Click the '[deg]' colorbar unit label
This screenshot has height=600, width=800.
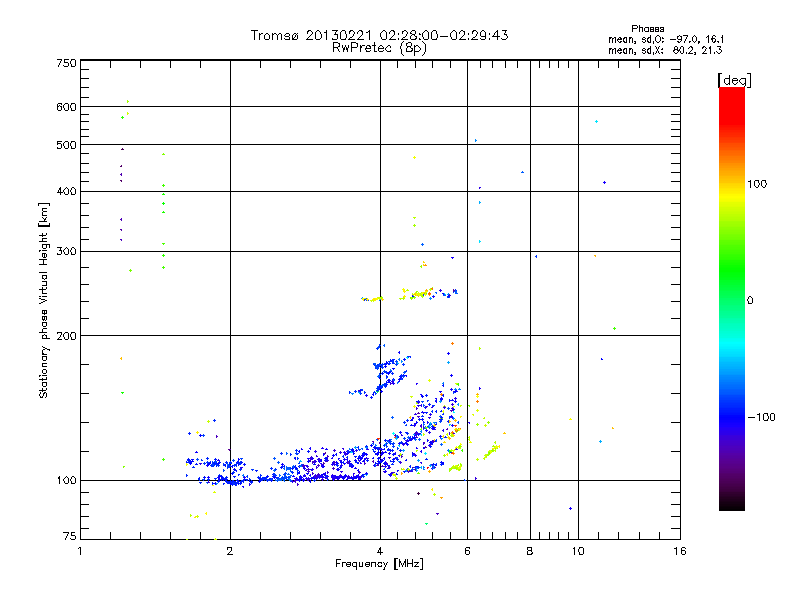click(734, 80)
